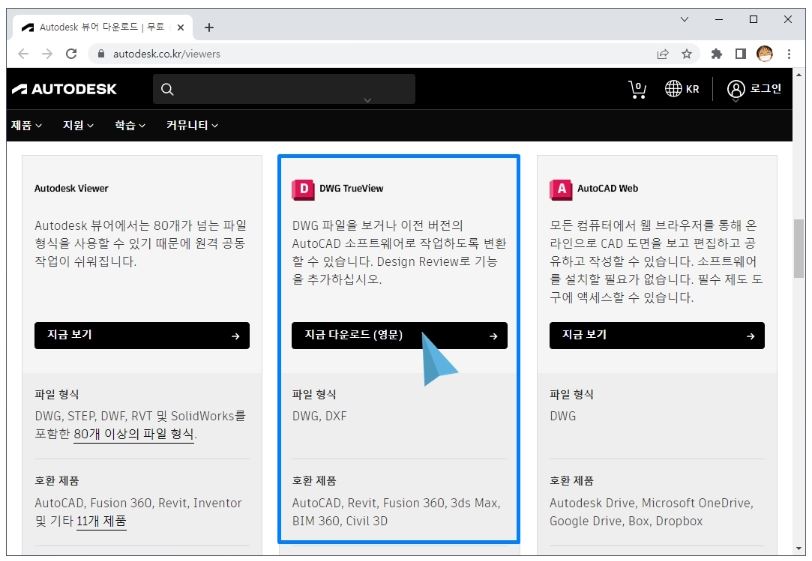Go back with the browser back arrow
The height and width of the screenshot is (561, 812).
(x=23, y=54)
